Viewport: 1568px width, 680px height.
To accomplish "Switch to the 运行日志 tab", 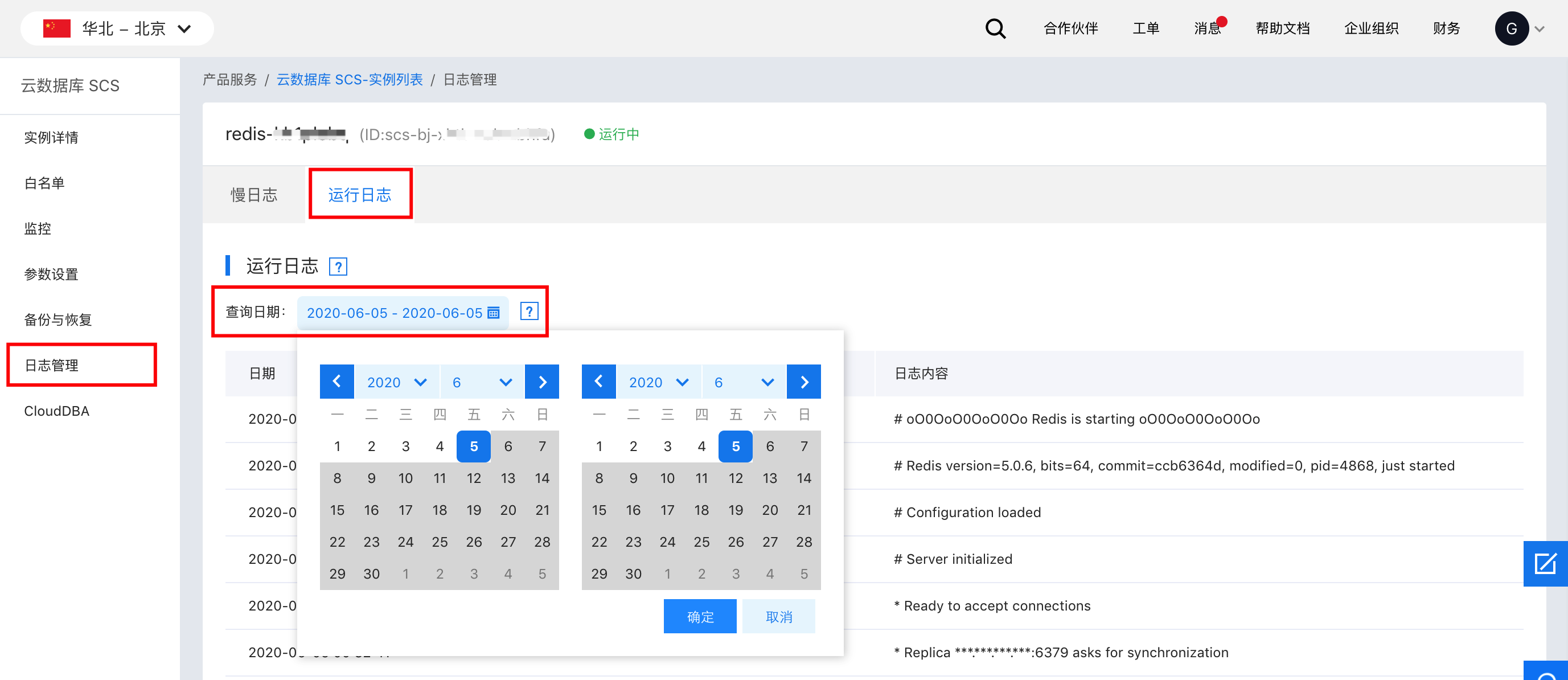I will 360,195.
